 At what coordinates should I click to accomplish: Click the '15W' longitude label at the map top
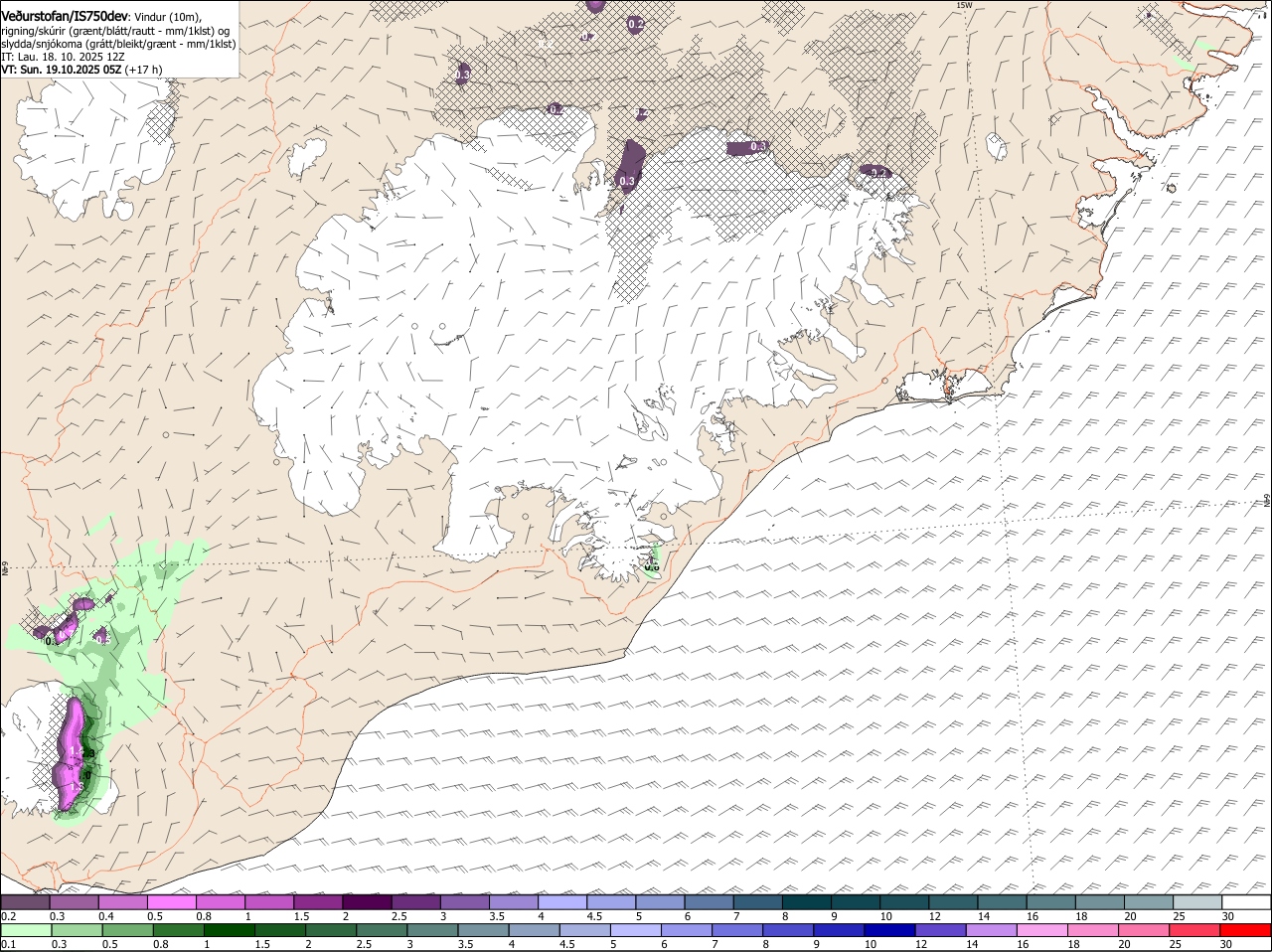[963, 5]
